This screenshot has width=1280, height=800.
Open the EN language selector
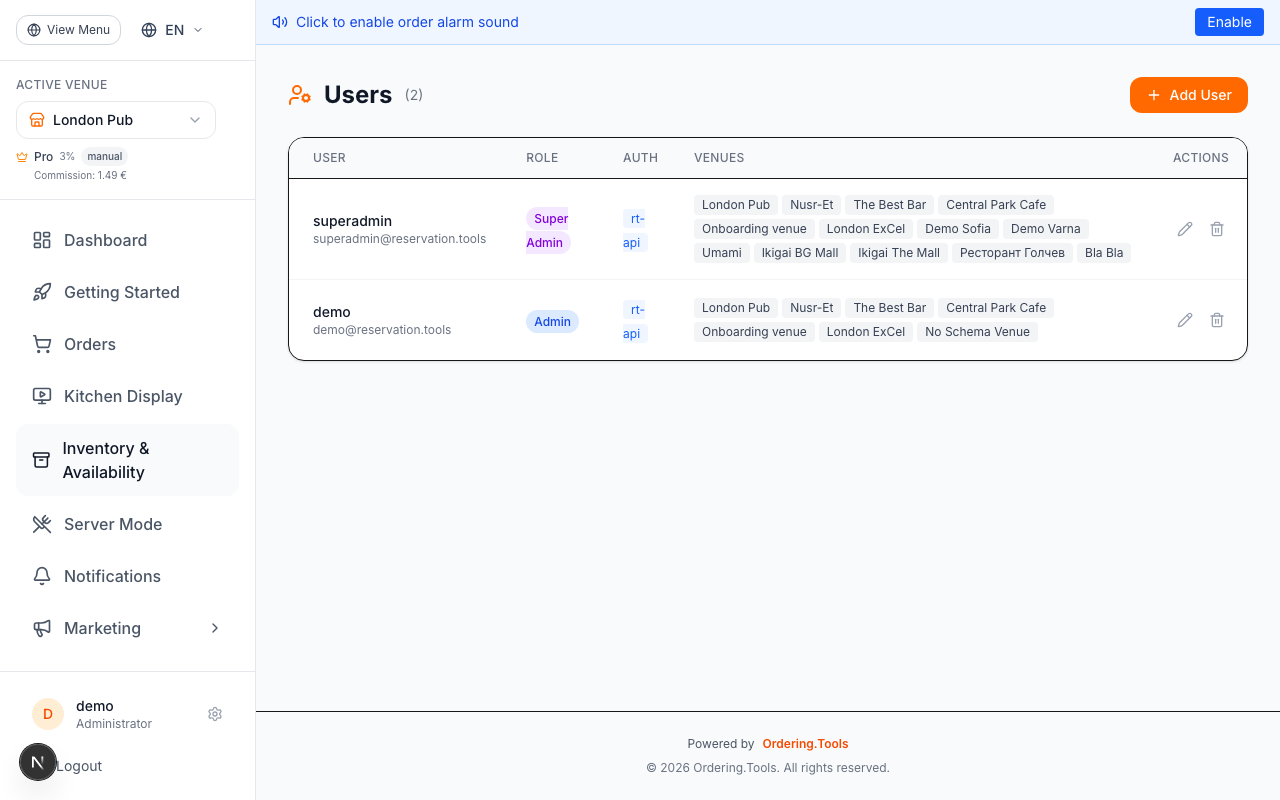(172, 30)
